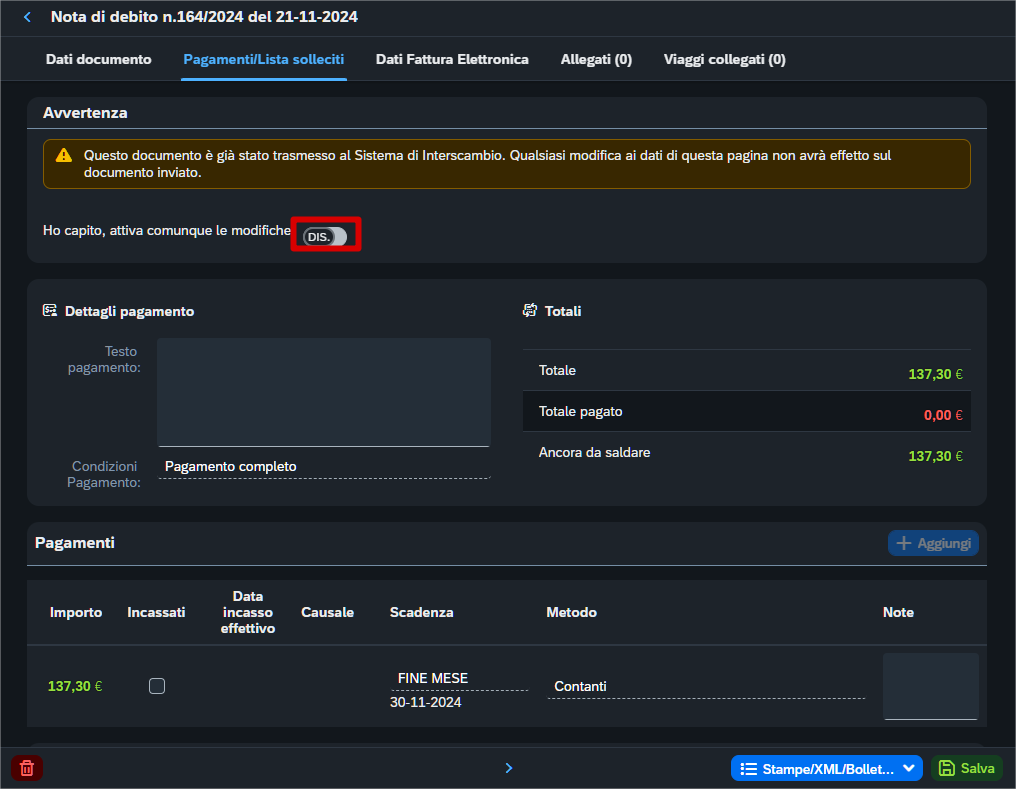Click the Note column header
The width and height of the screenshot is (1016, 789).
[x=898, y=612]
